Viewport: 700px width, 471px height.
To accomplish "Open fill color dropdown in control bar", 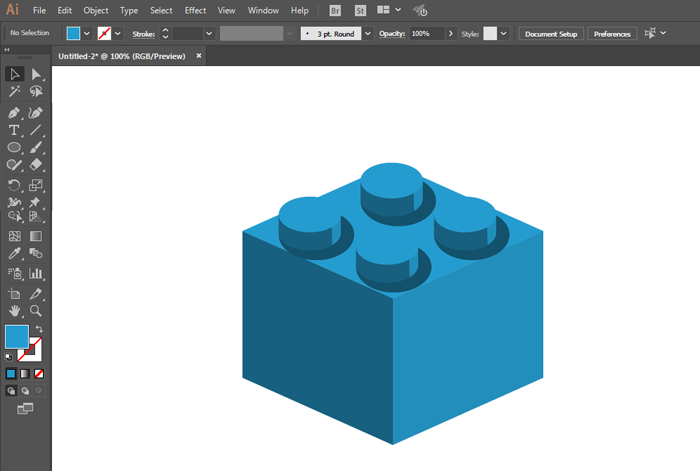I will [89, 33].
